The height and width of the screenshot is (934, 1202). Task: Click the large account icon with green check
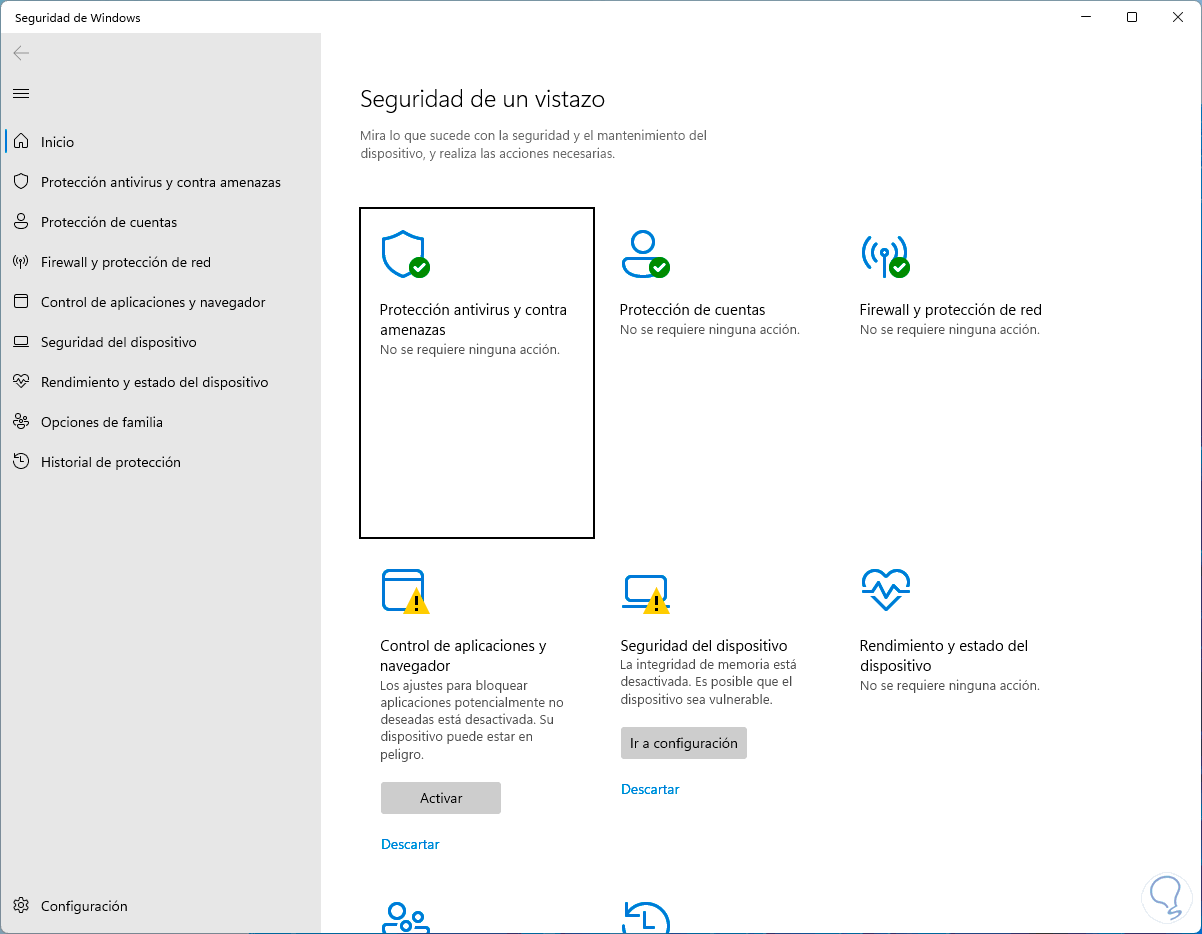pyautogui.click(x=645, y=254)
